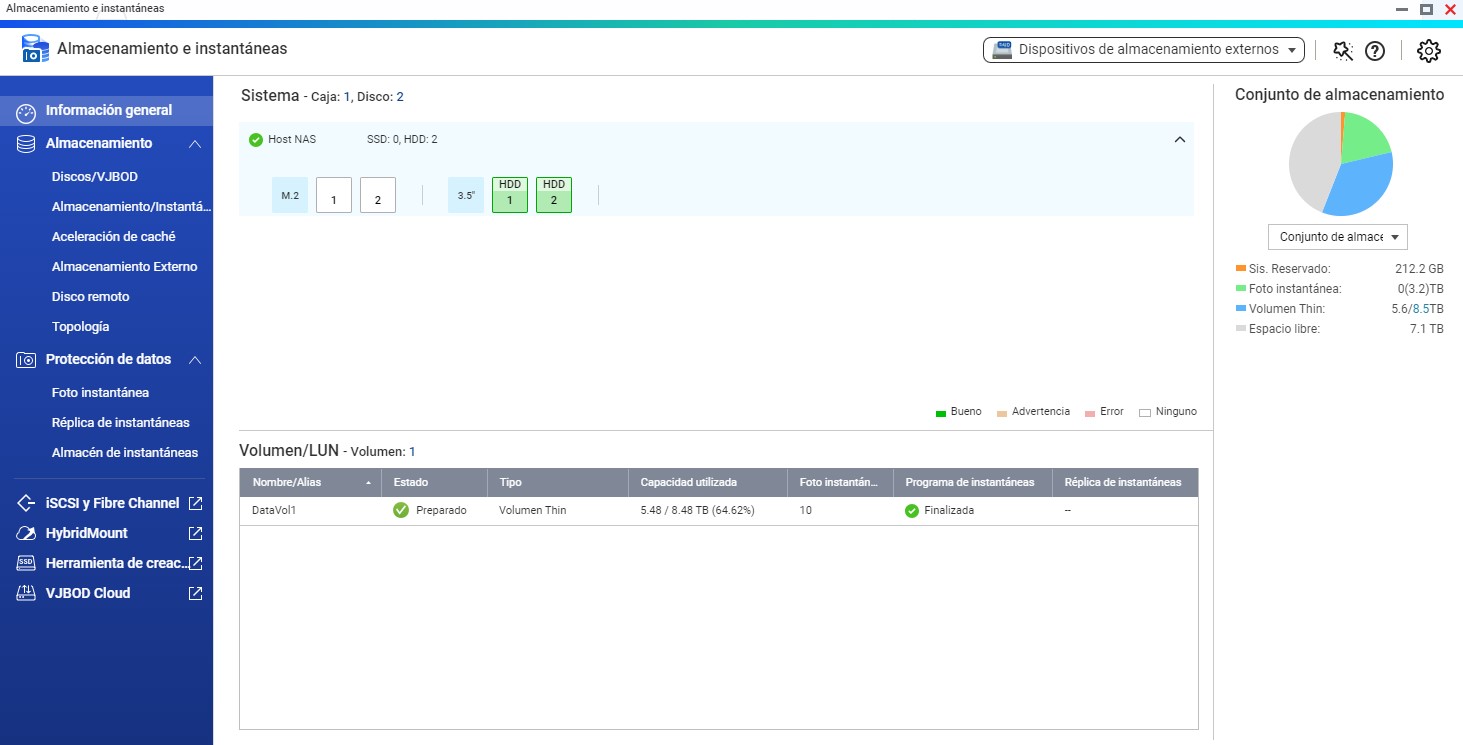Open the Topología sidebar item
Viewport: 1463px width, 745px height.
[81, 327]
